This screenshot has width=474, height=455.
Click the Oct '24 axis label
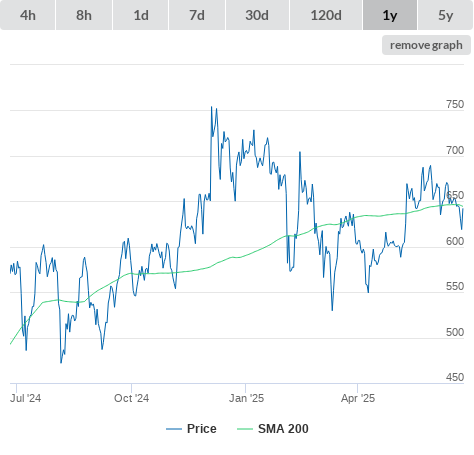point(131,398)
